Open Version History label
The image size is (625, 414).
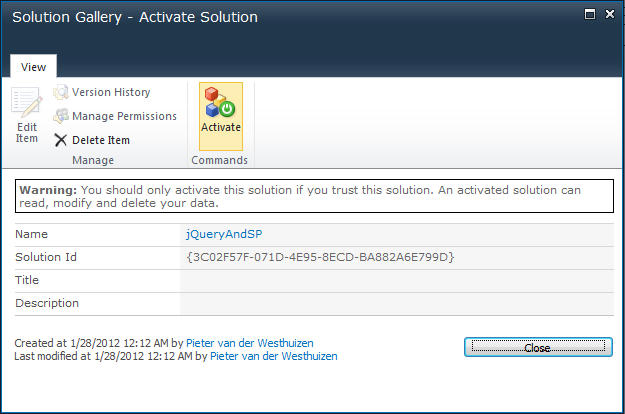point(111,92)
